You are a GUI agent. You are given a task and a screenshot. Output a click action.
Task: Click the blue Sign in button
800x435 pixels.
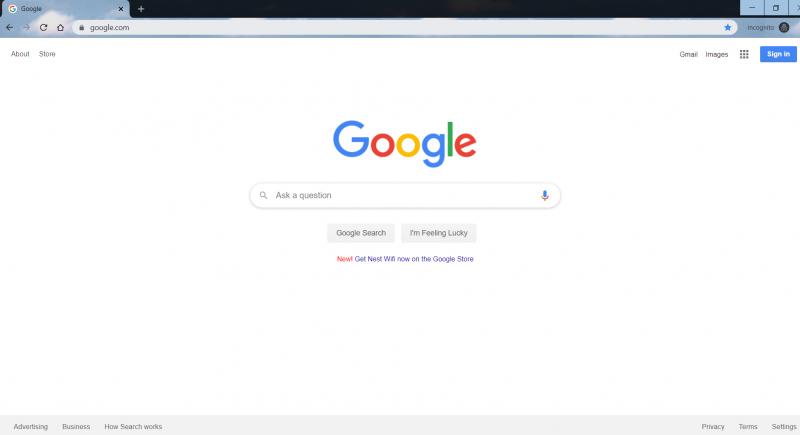(x=778, y=54)
